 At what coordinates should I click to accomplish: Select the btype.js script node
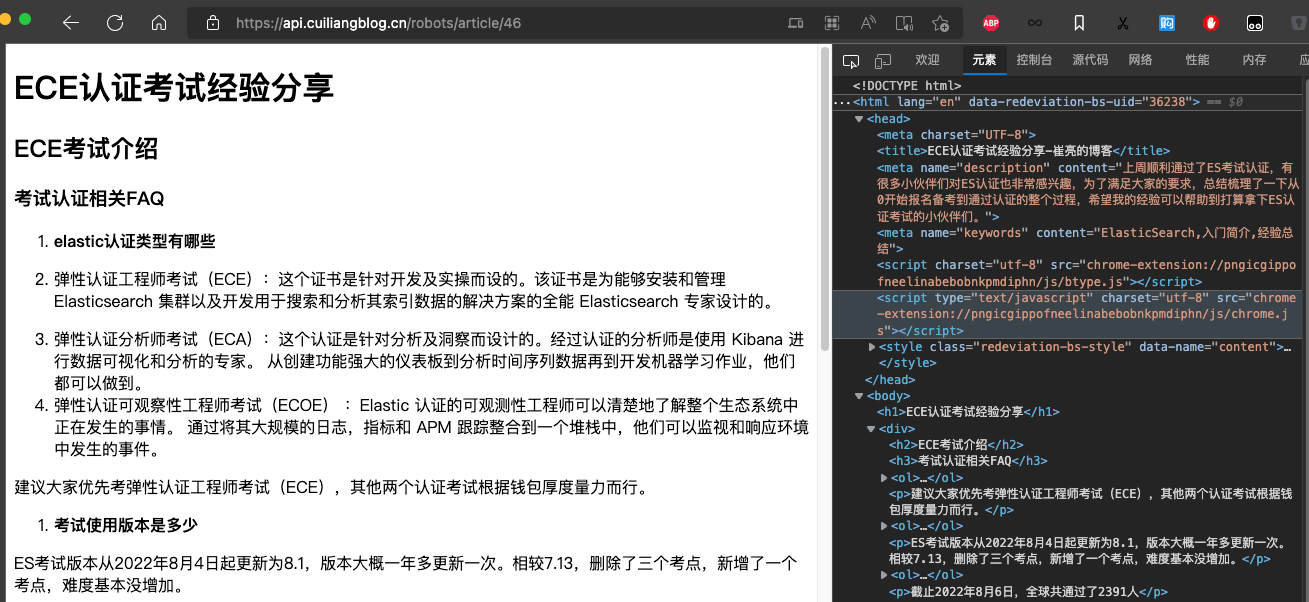pyautogui.click(x=1087, y=273)
